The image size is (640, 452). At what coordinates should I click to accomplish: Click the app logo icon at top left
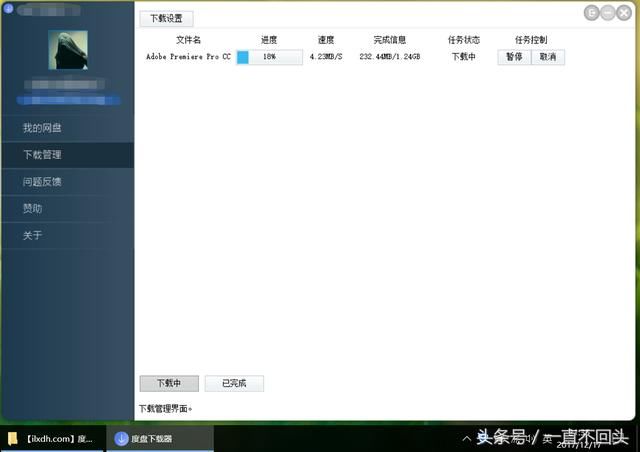[8, 8]
